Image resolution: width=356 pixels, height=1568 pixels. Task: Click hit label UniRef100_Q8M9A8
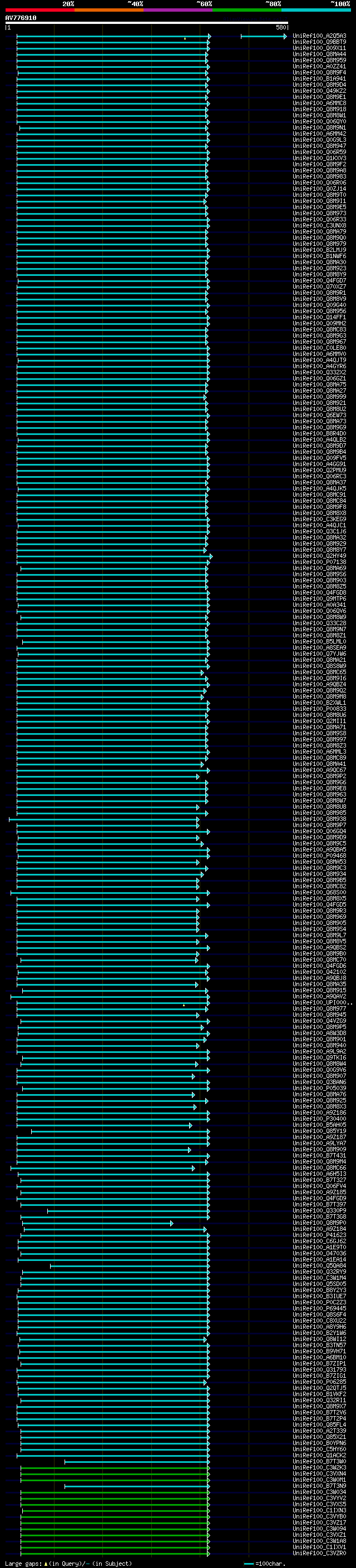pyautogui.click(x=319, y=170)
